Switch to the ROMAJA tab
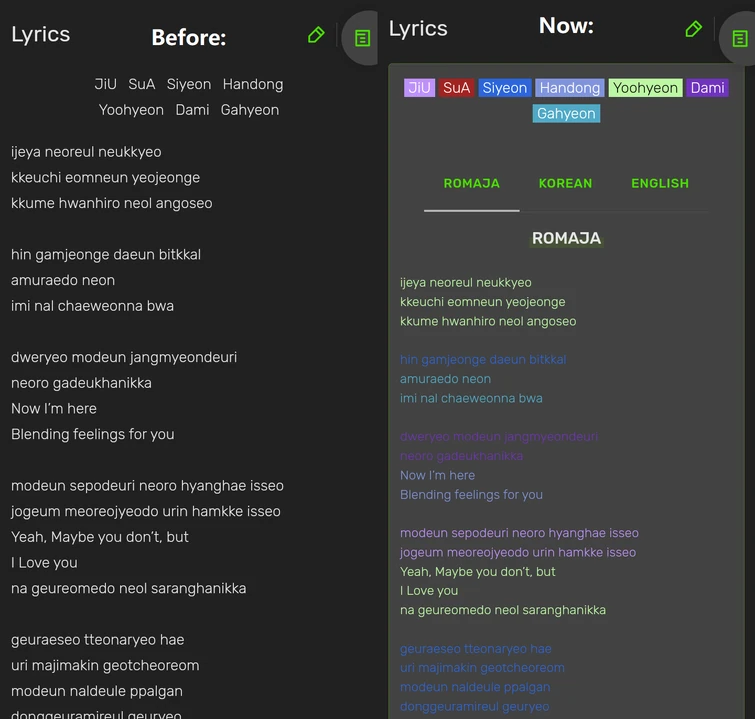 tap(471, 183)
